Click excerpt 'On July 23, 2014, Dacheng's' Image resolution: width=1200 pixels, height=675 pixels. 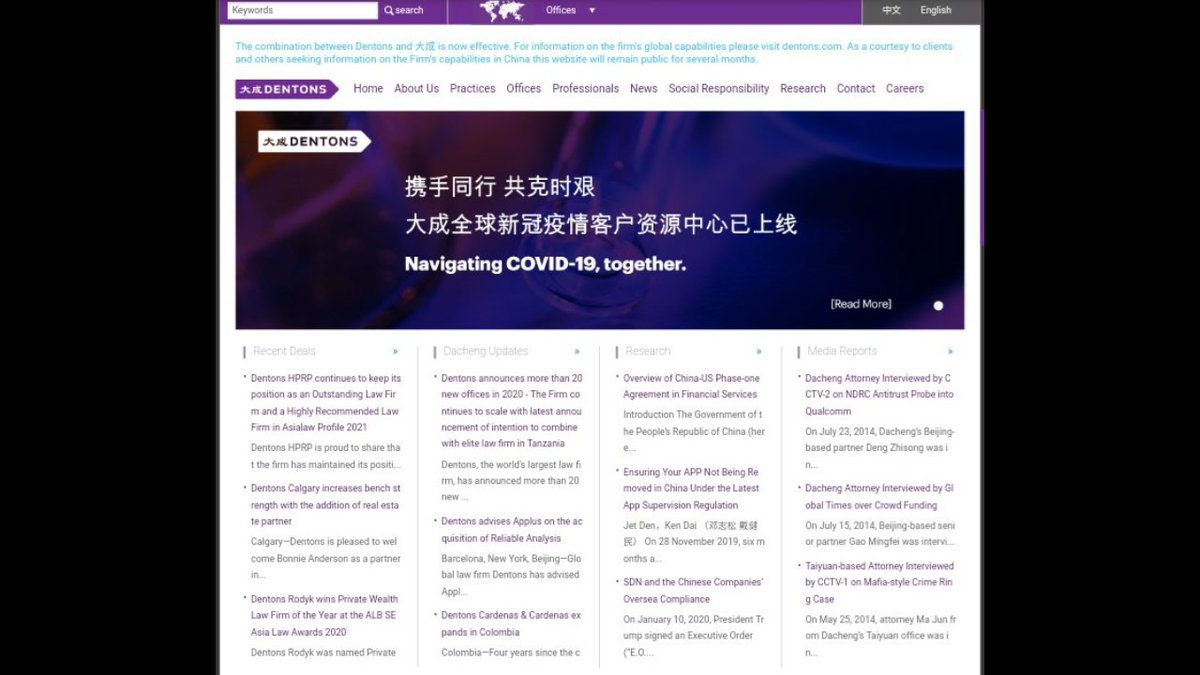[880, 448]
